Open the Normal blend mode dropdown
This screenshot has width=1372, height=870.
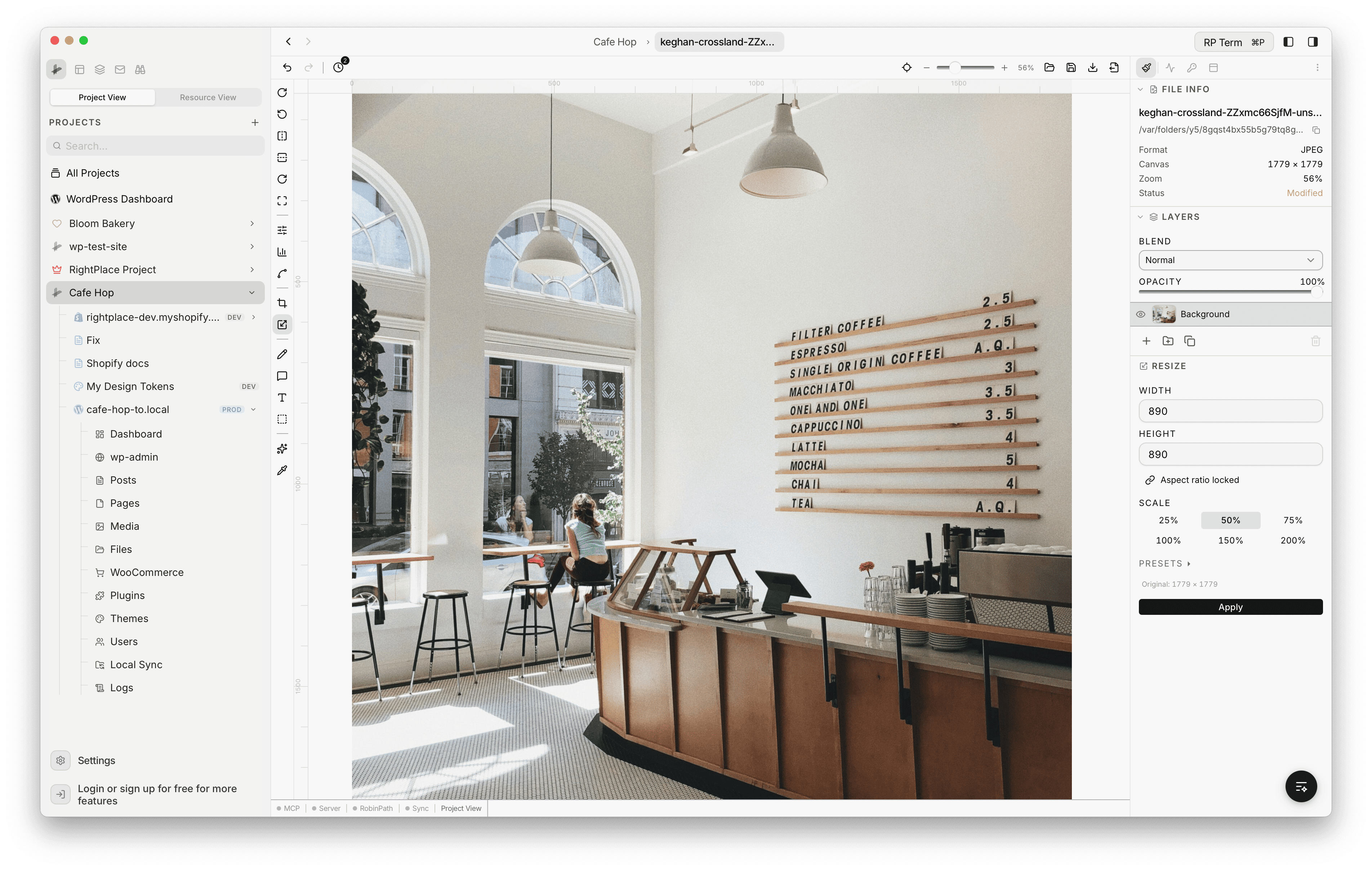point(1230,260)
